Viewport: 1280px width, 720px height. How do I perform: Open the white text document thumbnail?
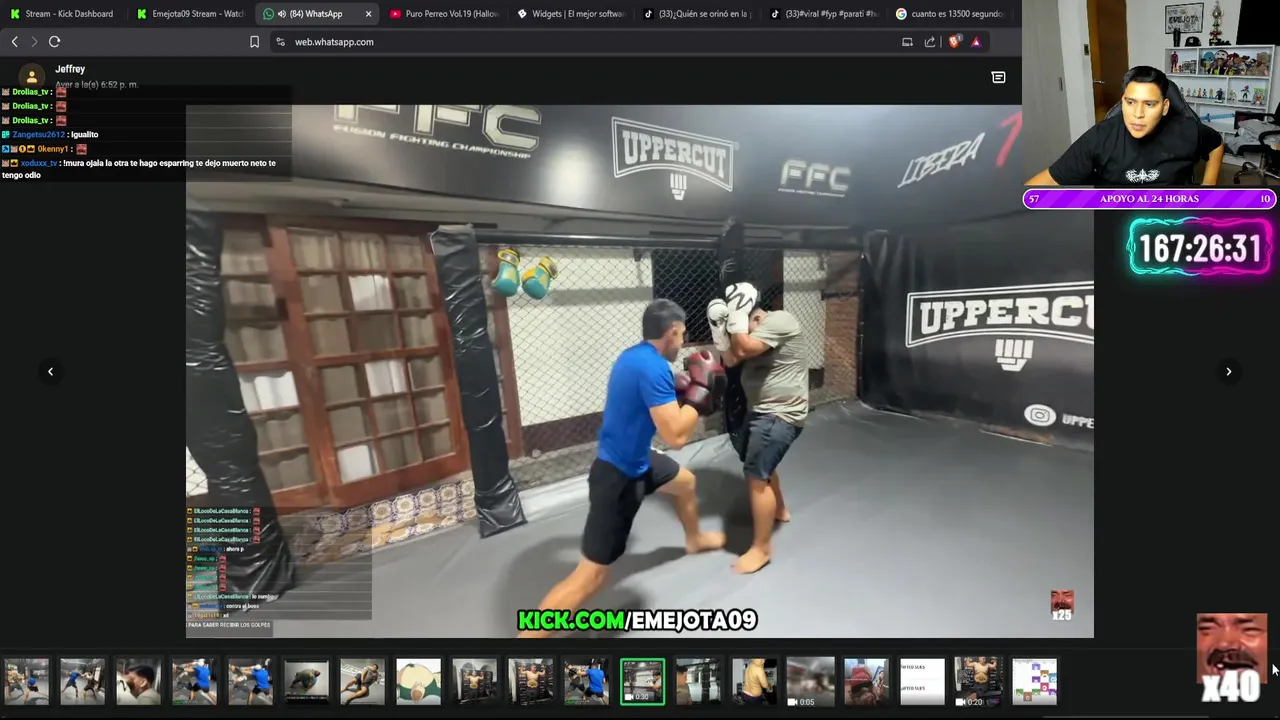coord(922,681)
